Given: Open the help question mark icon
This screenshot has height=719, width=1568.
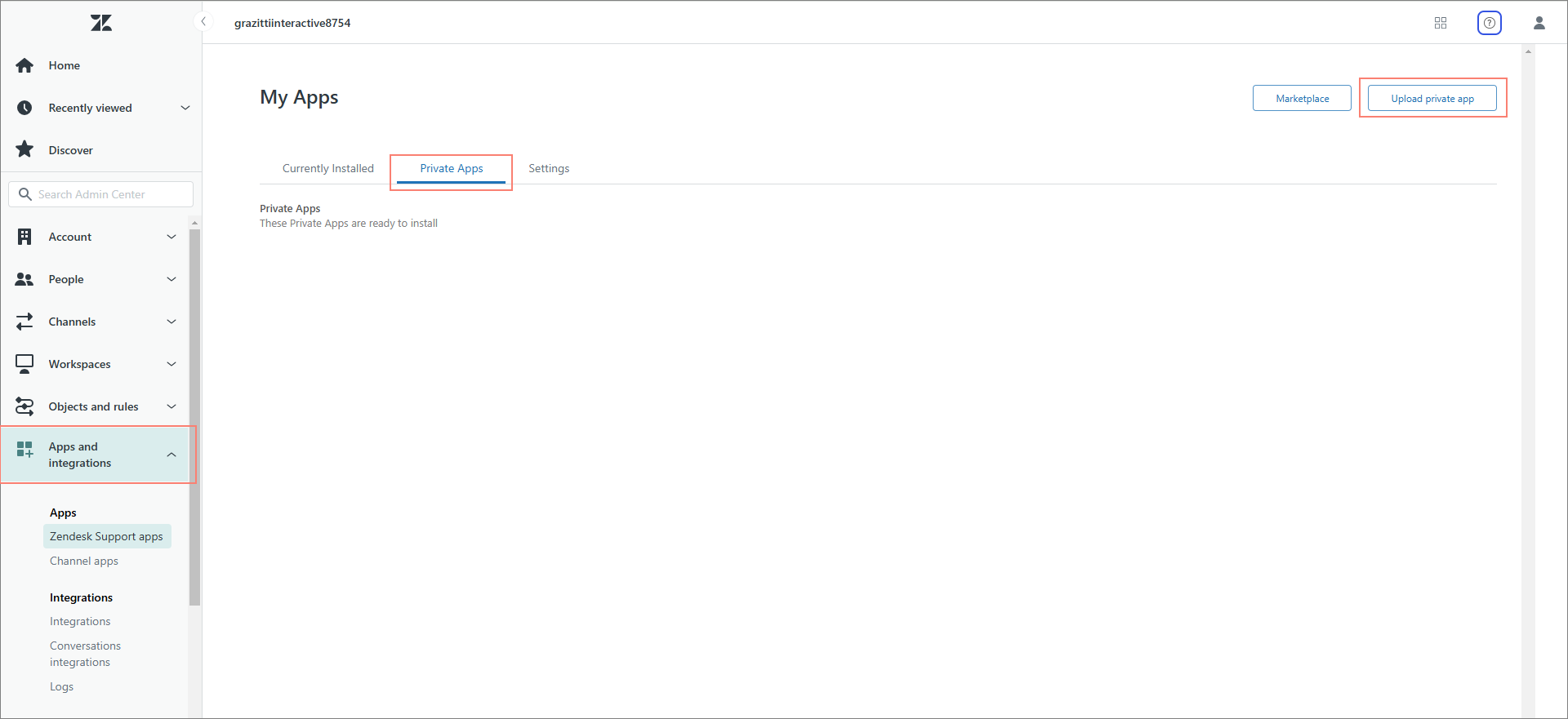Looking at the screenshot, I should point(1490,23).
